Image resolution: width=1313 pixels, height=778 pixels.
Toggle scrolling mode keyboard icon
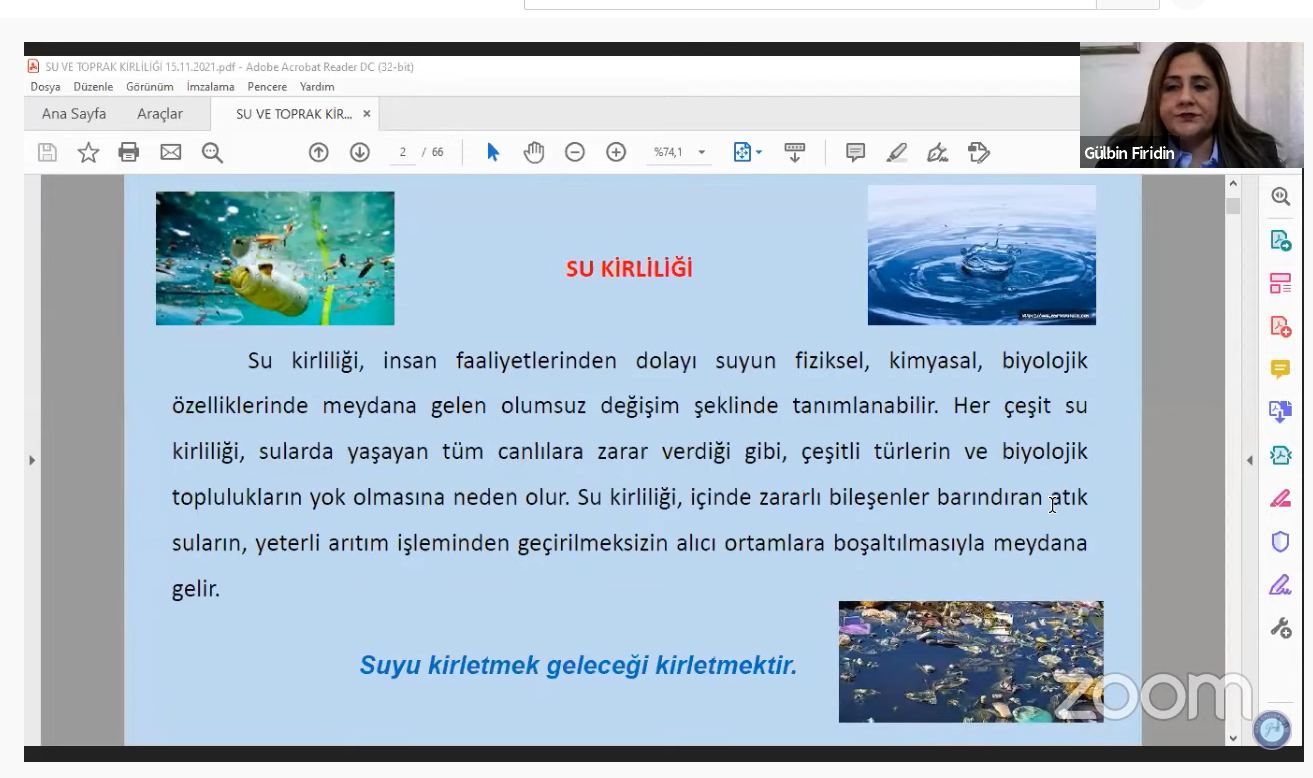(795, 152)
